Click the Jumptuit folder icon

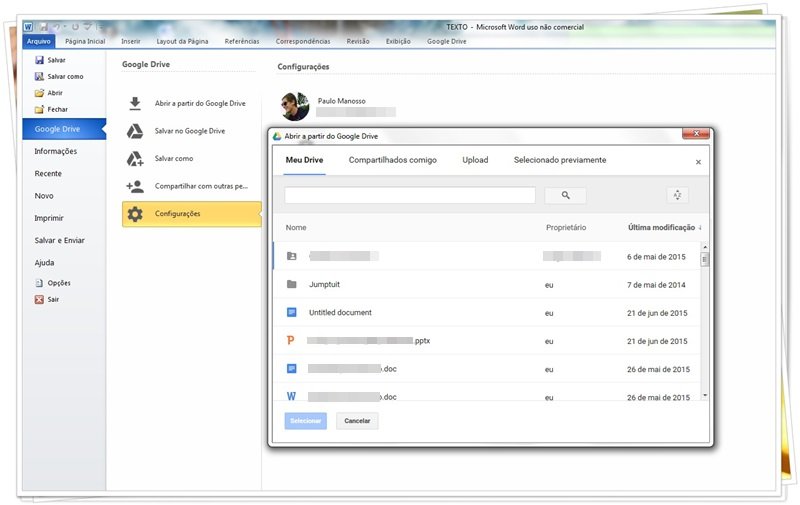point(291,284)
